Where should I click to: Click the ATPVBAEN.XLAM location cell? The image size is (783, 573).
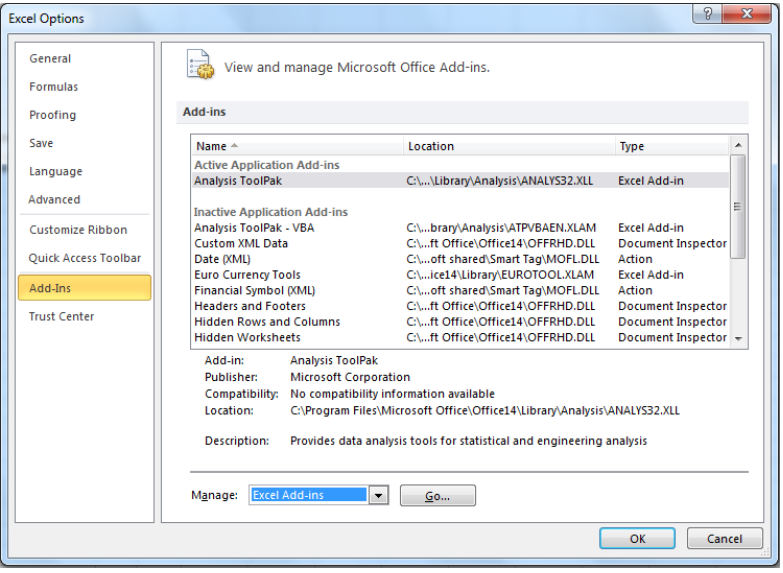[501, 228]
